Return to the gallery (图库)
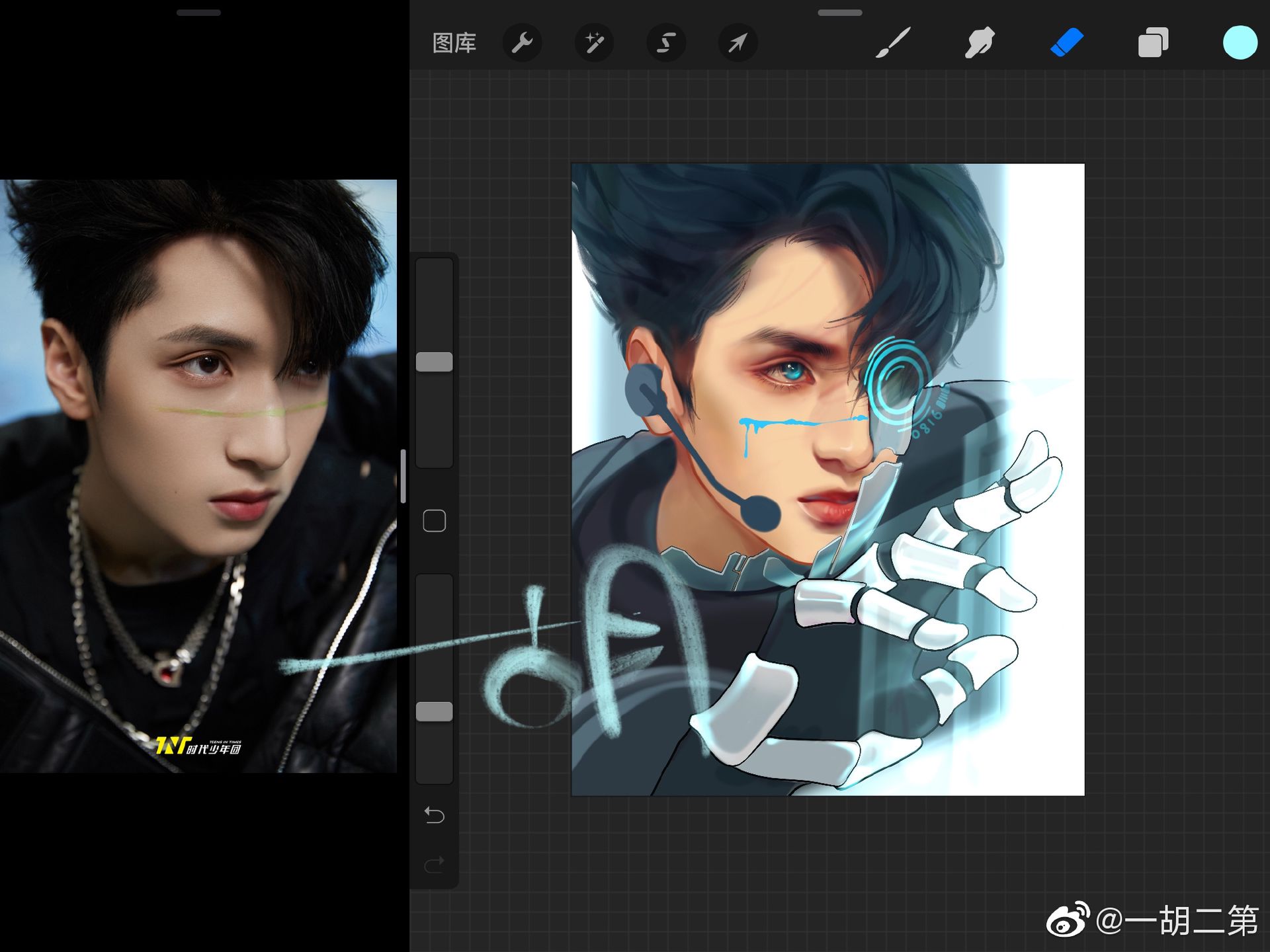 pyautogui.click(x=454, y=43)
